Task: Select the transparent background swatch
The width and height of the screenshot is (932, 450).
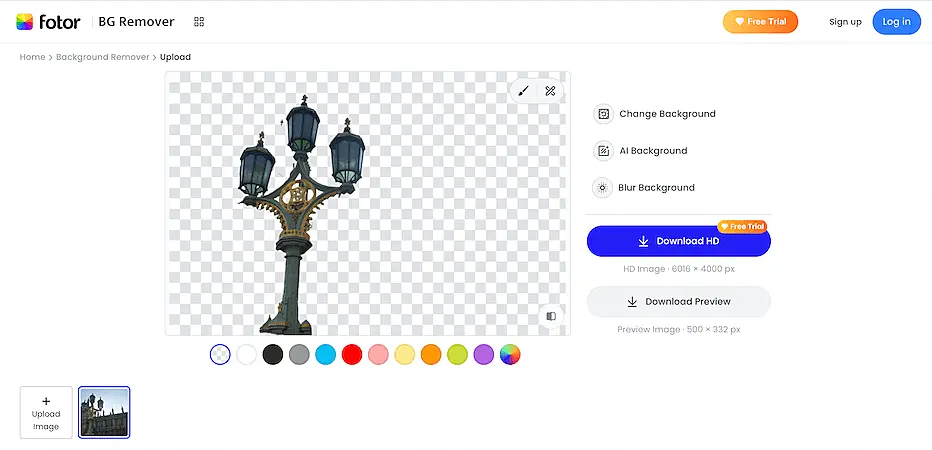Action: pyautogui.click(x=220, y=355)
